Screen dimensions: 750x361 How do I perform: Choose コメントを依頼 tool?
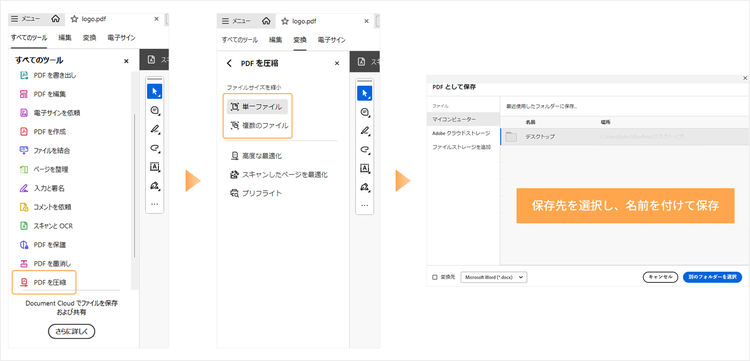click(x=45, y=207)
